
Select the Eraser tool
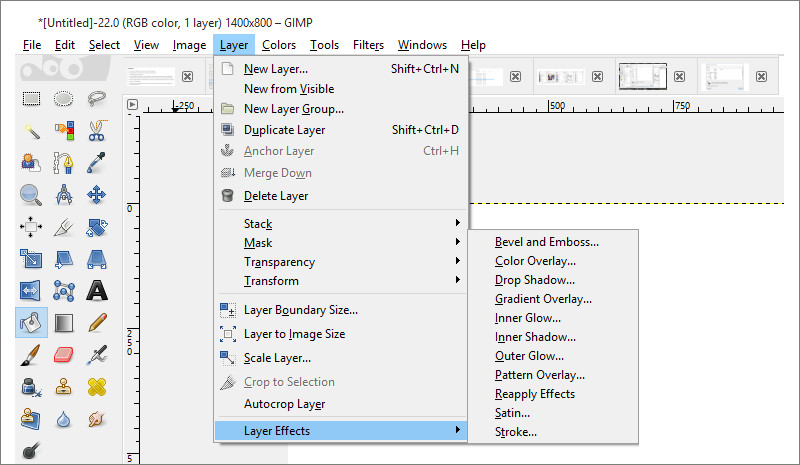pyautogui.click(x=64, y=354)
